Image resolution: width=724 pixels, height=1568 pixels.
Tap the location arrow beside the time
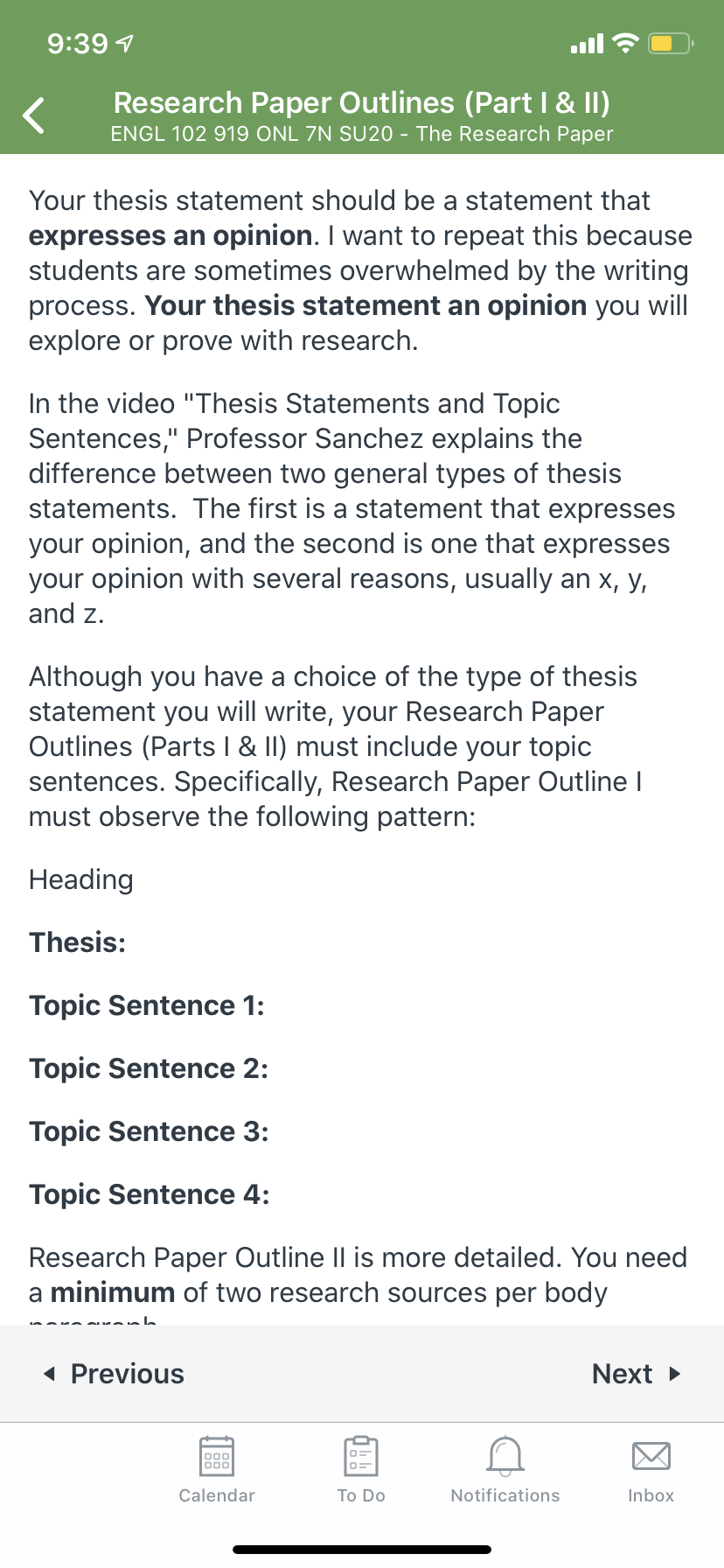click(125, 43)
